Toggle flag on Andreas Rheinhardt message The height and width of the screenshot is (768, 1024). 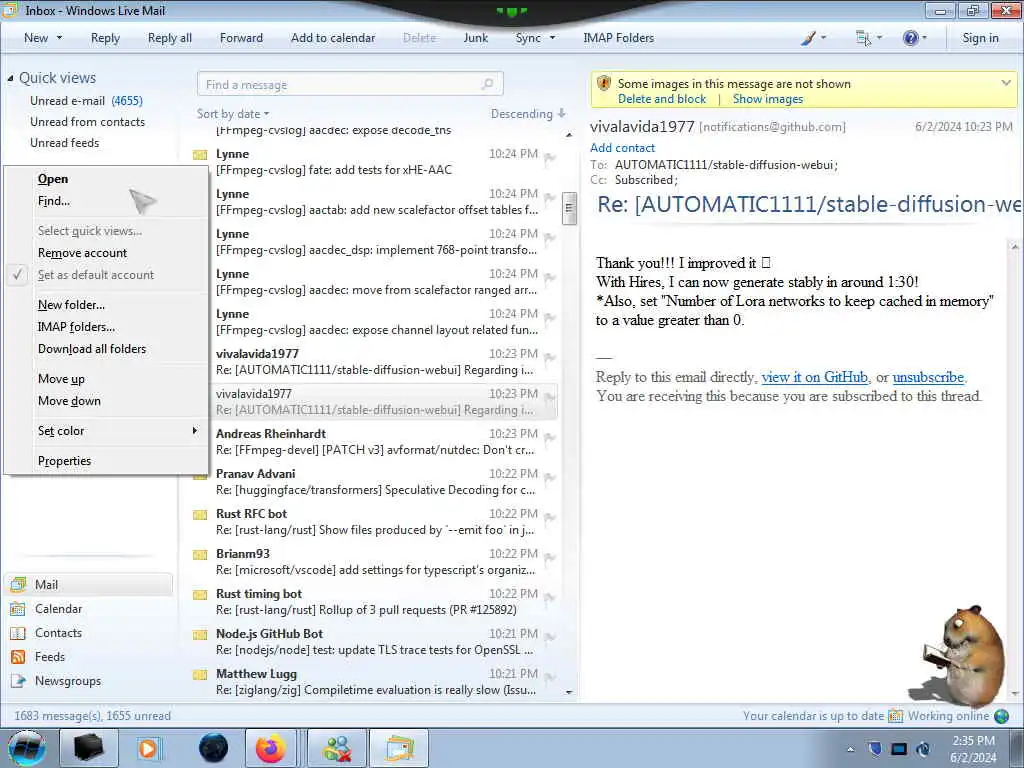pyautogui.click(x=549, y=438)
